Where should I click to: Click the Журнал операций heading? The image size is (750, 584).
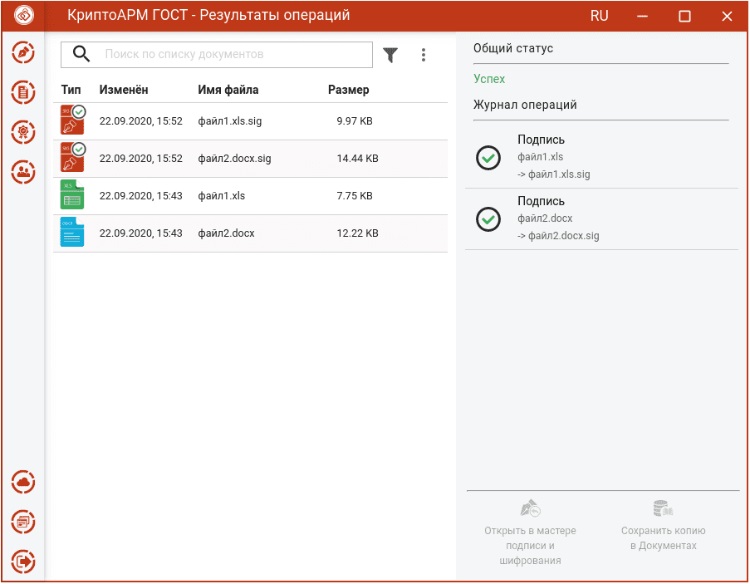tap(525, 105)
